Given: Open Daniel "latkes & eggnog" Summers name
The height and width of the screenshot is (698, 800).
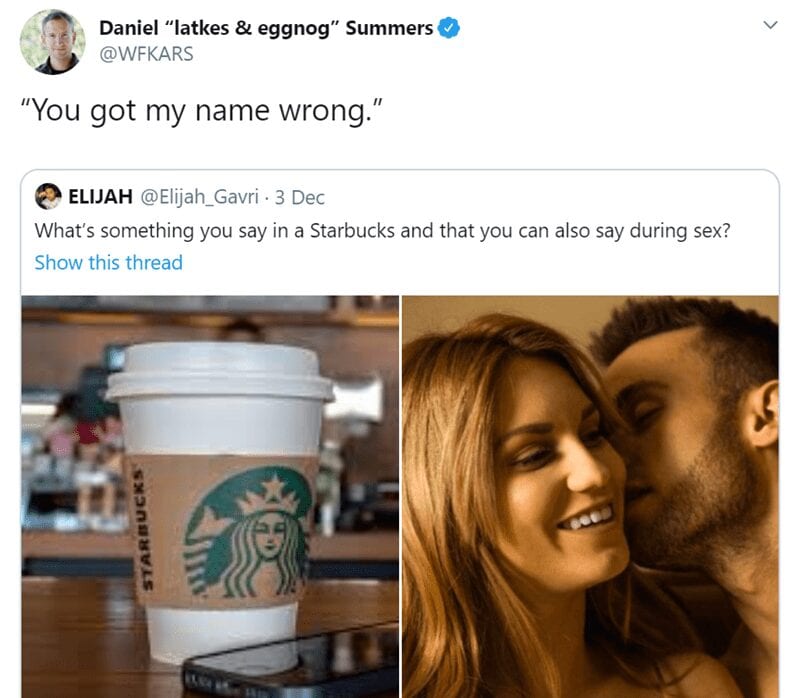Looking at the screenshot, I should [x=266, y=28].
